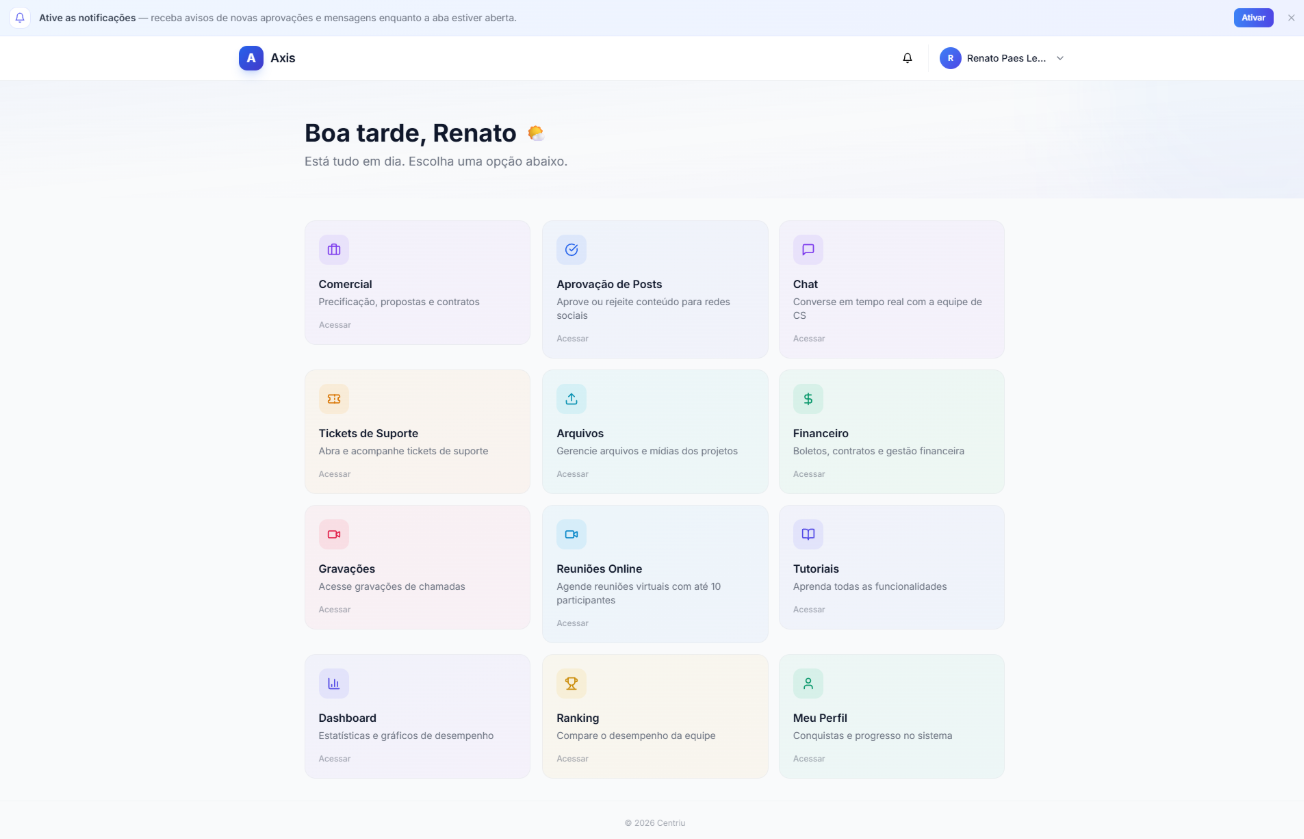The height and width of the screenshot is (839, 1304).
Task: Click Acessar under Financeiro
Action: click(x=809, y=474)
